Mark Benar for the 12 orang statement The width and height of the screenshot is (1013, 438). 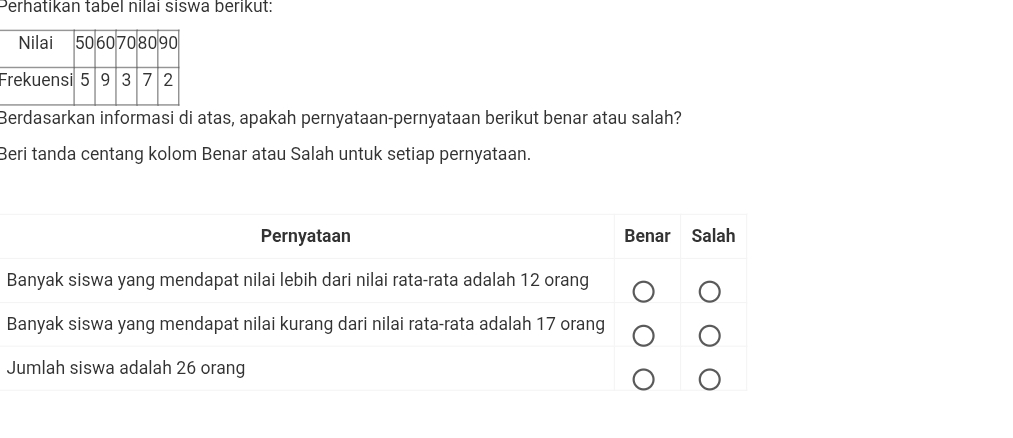pyautogui.click(x=644, y=292)
